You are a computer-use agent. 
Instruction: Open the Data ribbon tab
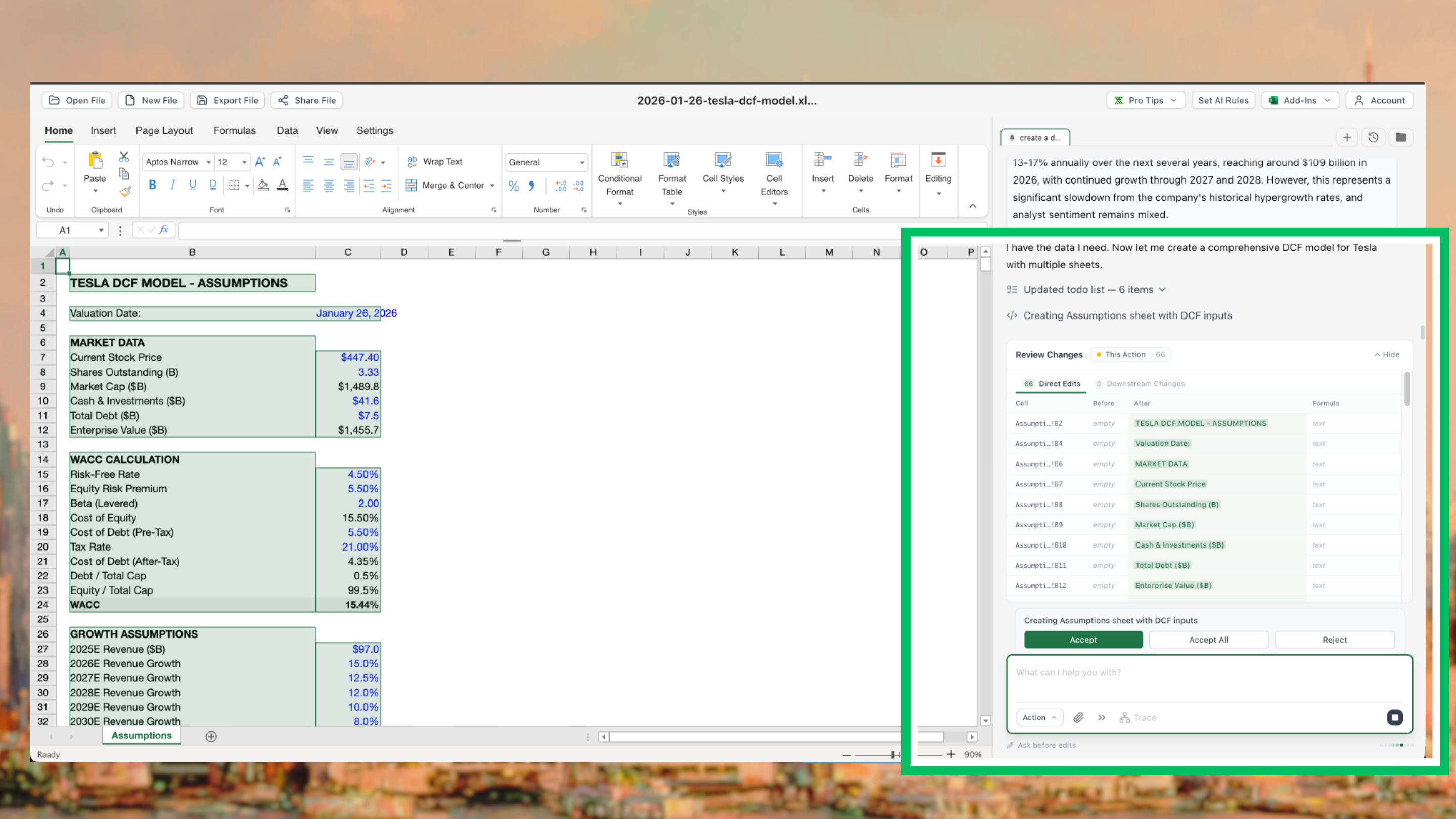287,130
